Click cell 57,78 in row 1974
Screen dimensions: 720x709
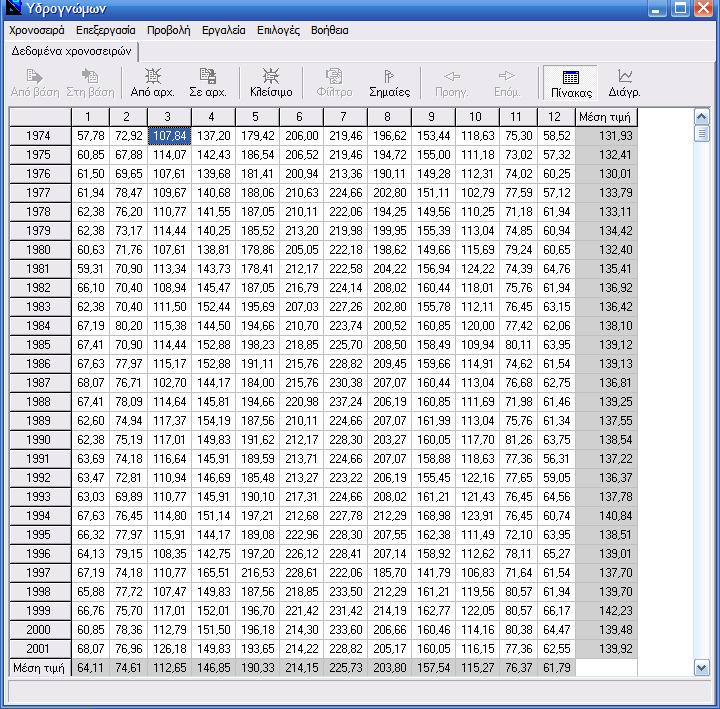pyautogui.click(x=90, y=136)
